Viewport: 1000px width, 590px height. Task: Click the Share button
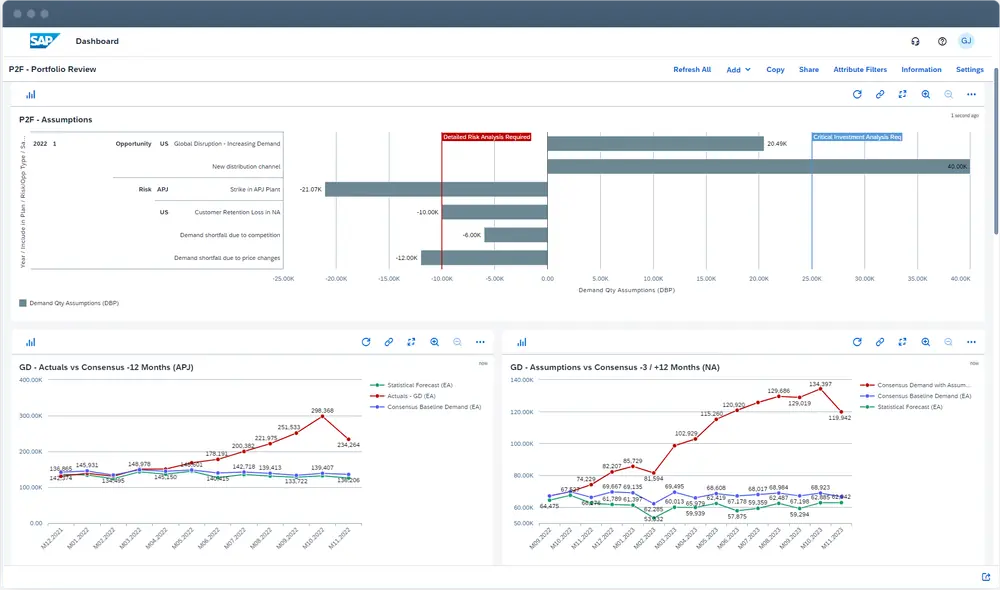click(x=809, y=70)
